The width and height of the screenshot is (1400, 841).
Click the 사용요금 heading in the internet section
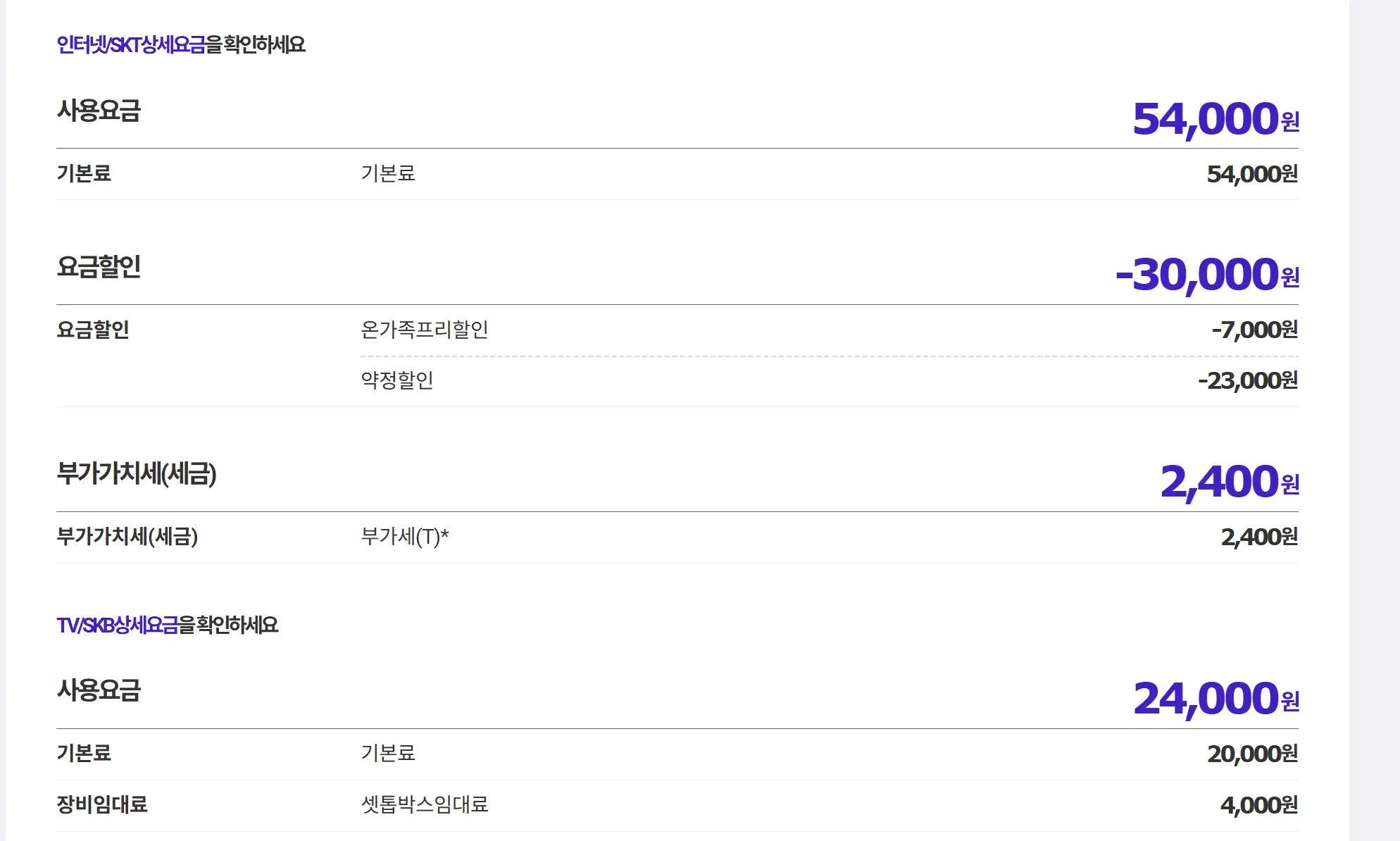pyautogui.click(x=99, y=111)
